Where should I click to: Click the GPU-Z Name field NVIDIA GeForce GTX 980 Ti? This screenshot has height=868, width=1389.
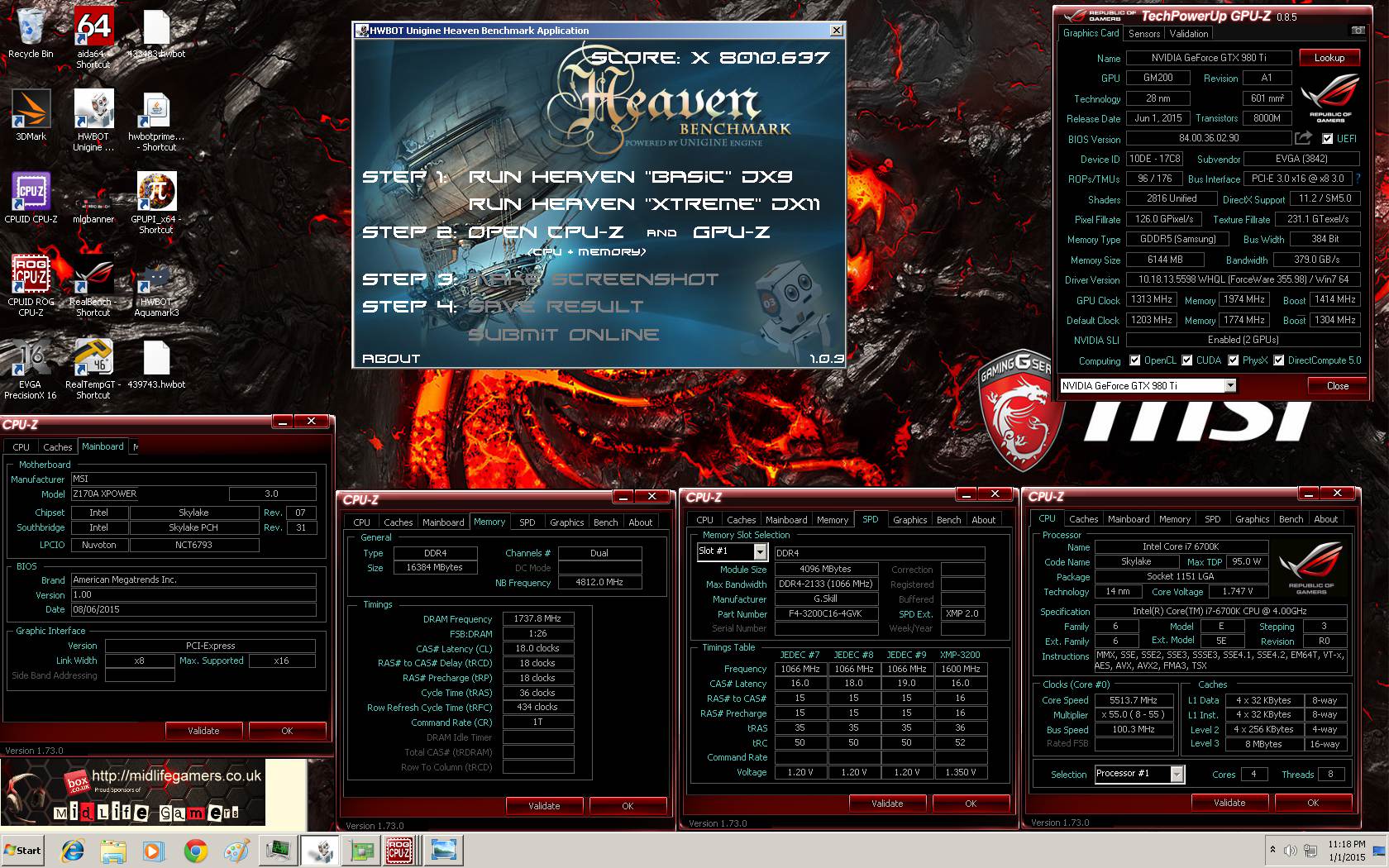(1208, 58)
